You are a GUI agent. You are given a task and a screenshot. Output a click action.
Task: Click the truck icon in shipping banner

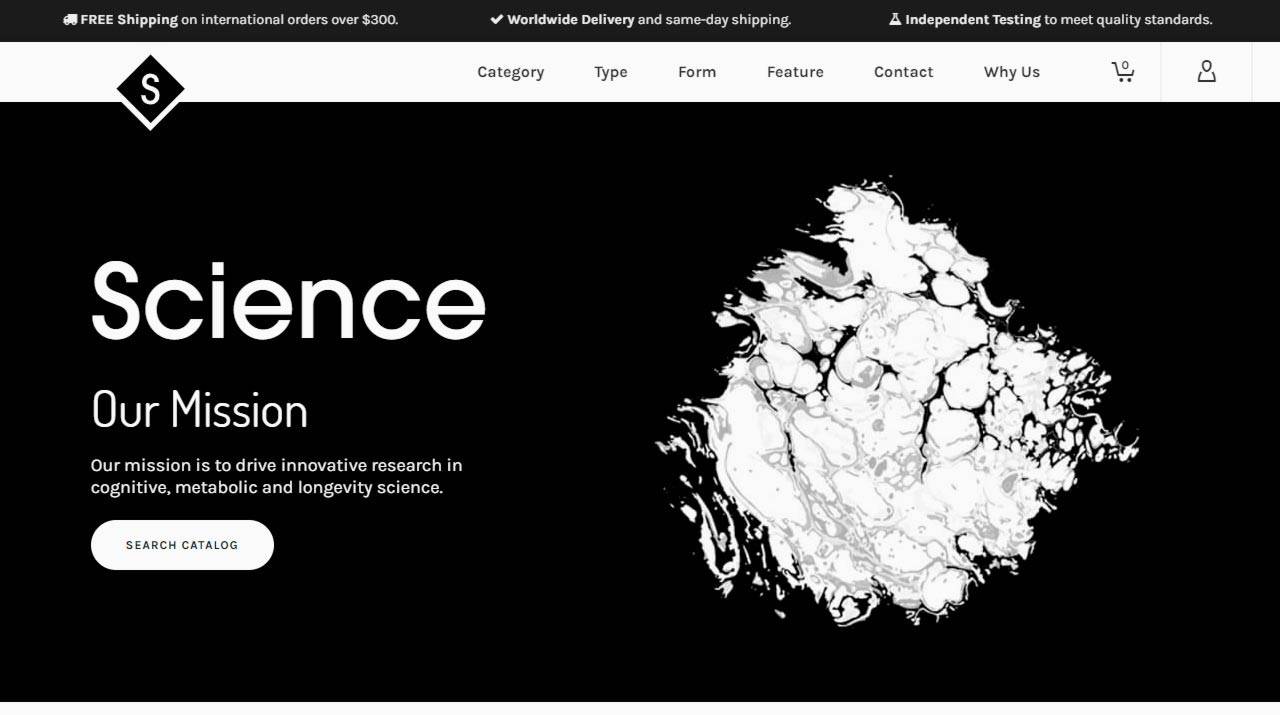pyautogui.click(x=70, y=20)
